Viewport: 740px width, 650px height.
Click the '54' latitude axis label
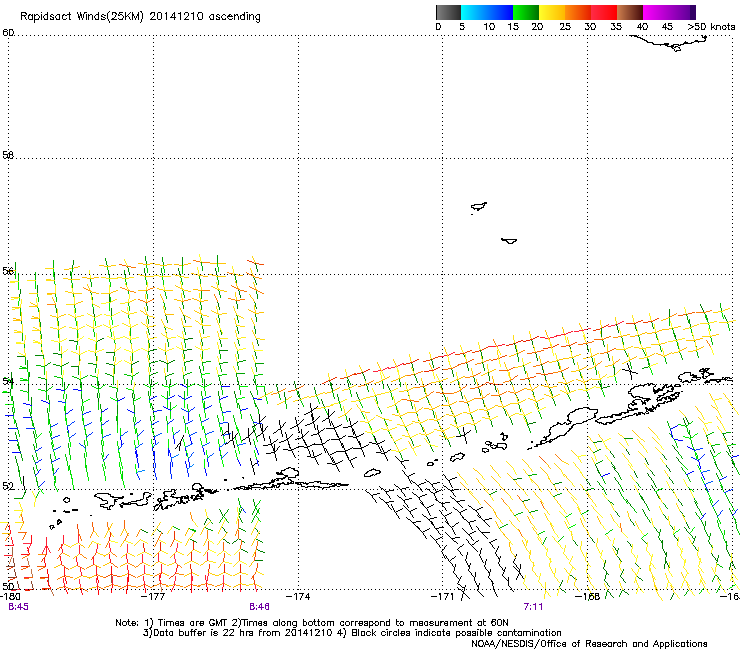(x=8, y=381)
